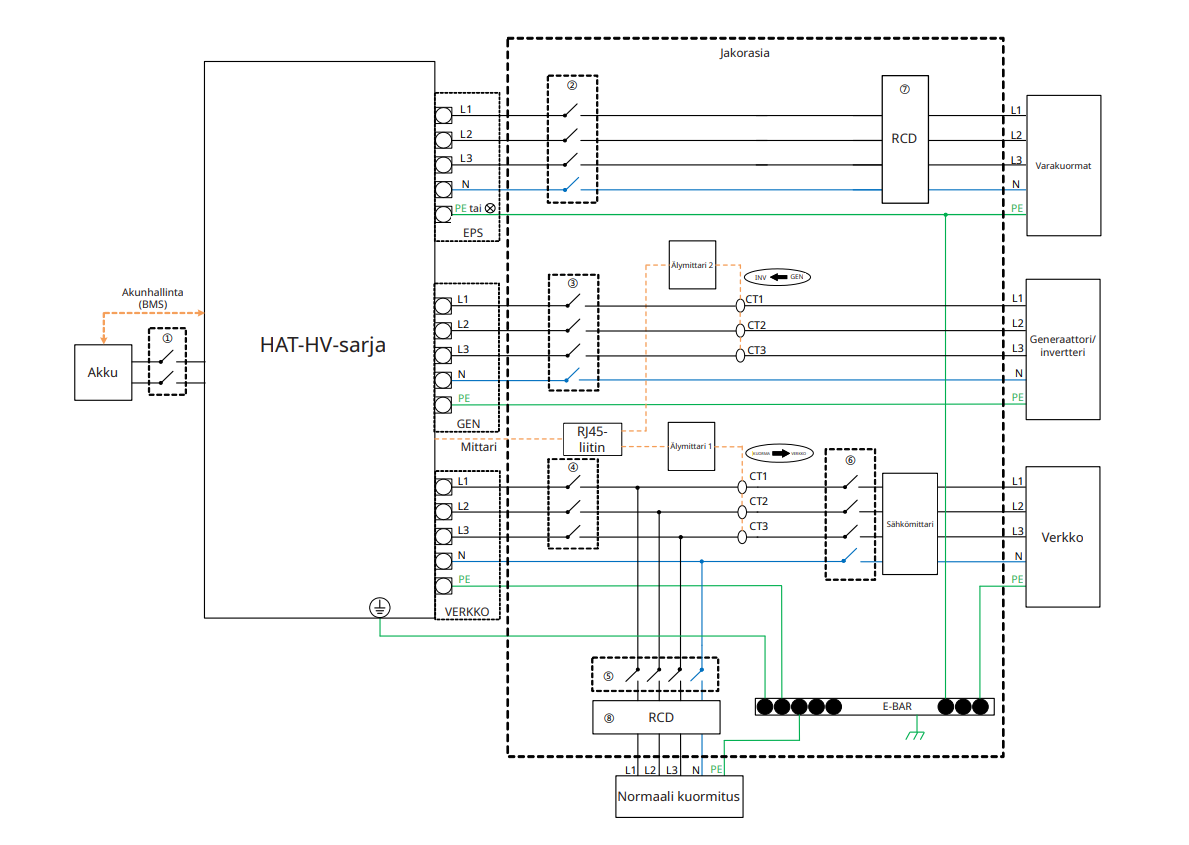Toggle breaker switch group 5
The image size is (1189, 845).
(x=655, y=674)
